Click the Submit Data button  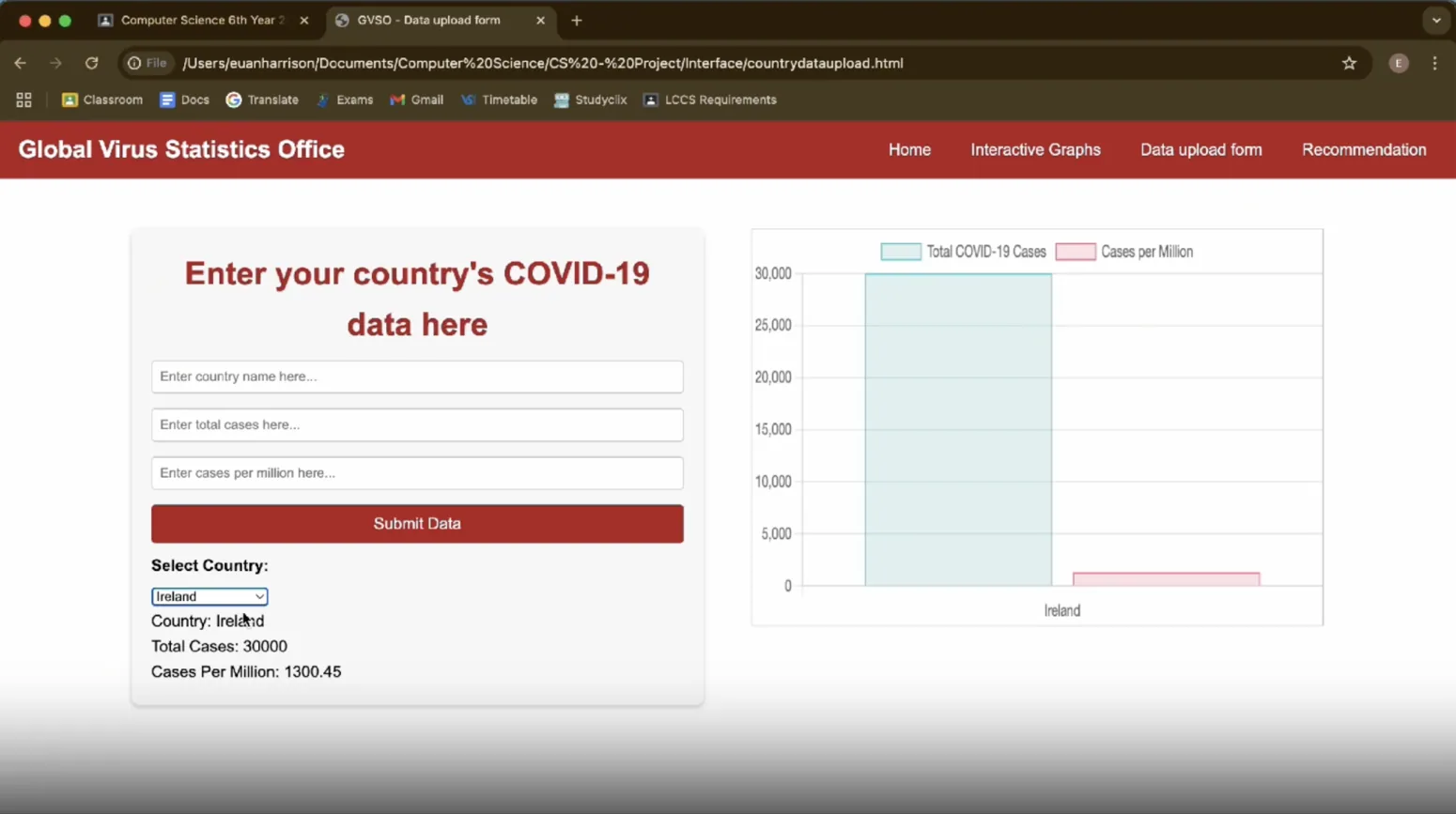[417, 524]
